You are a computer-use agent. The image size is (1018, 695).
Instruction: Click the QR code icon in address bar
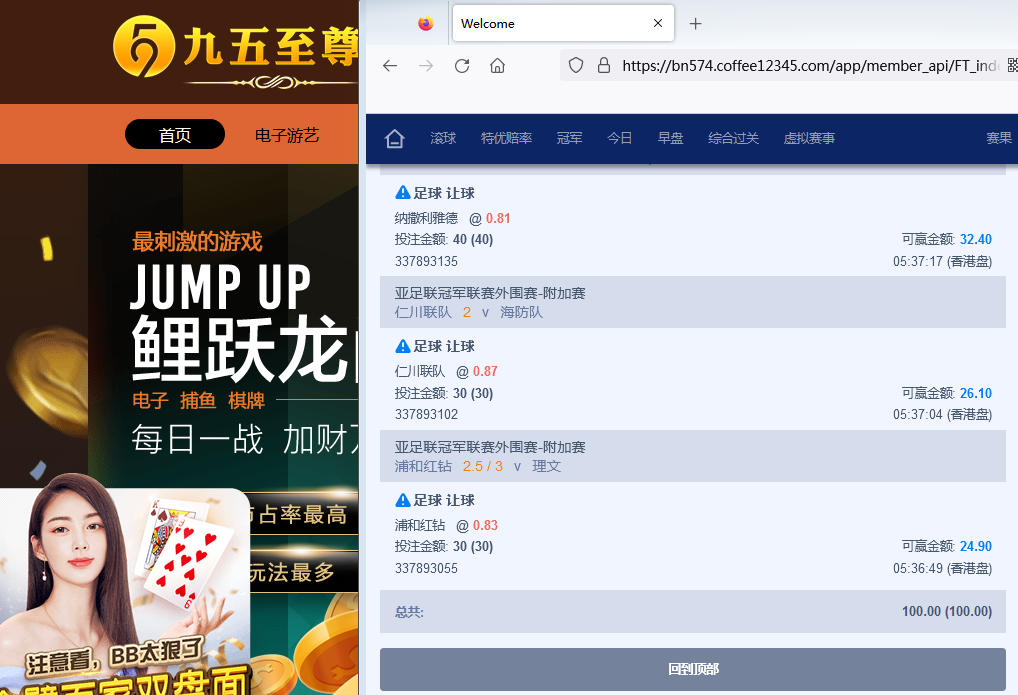(x=1012, y=65)
